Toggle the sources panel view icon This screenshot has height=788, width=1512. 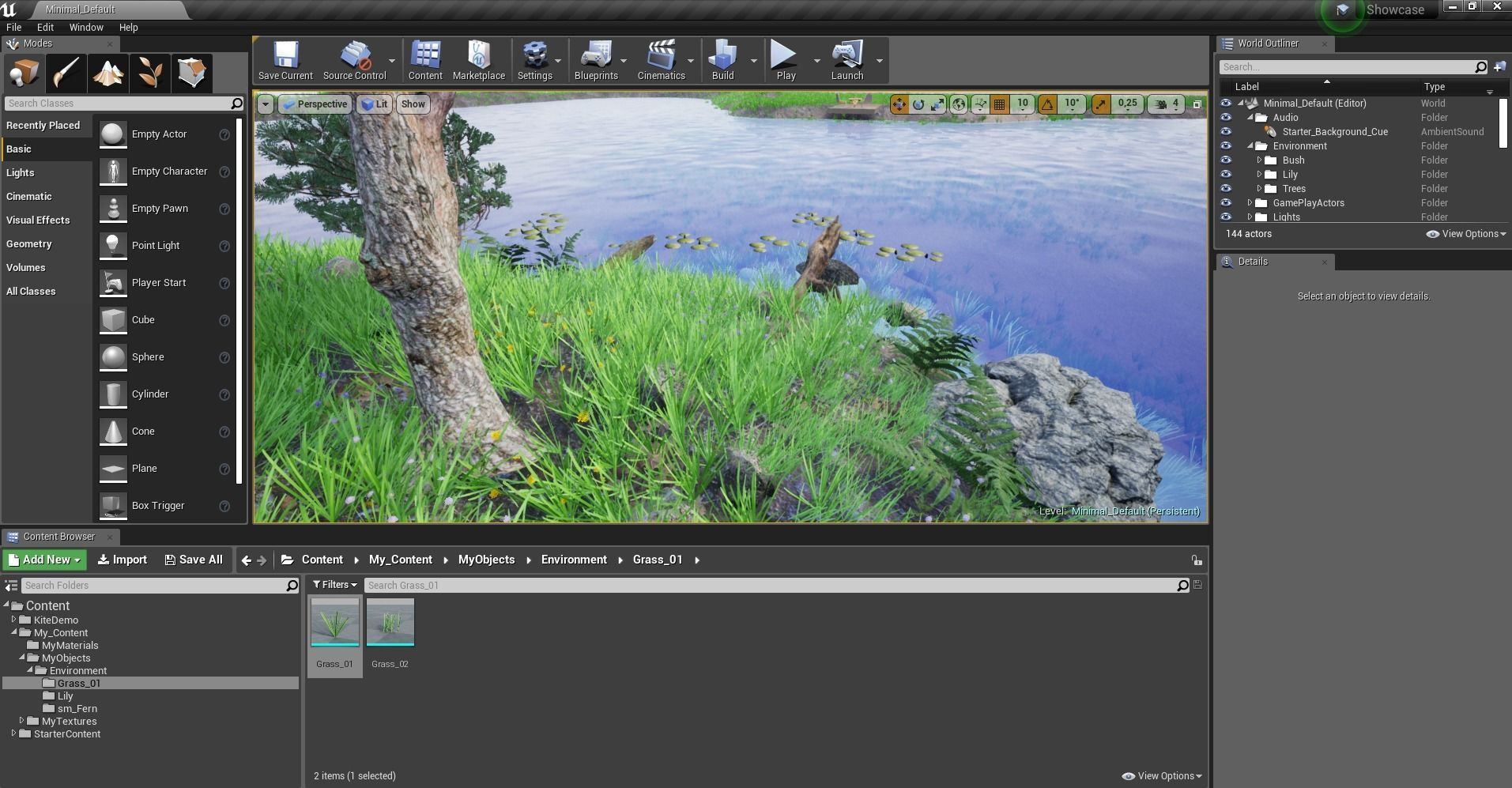click(11, 586)
